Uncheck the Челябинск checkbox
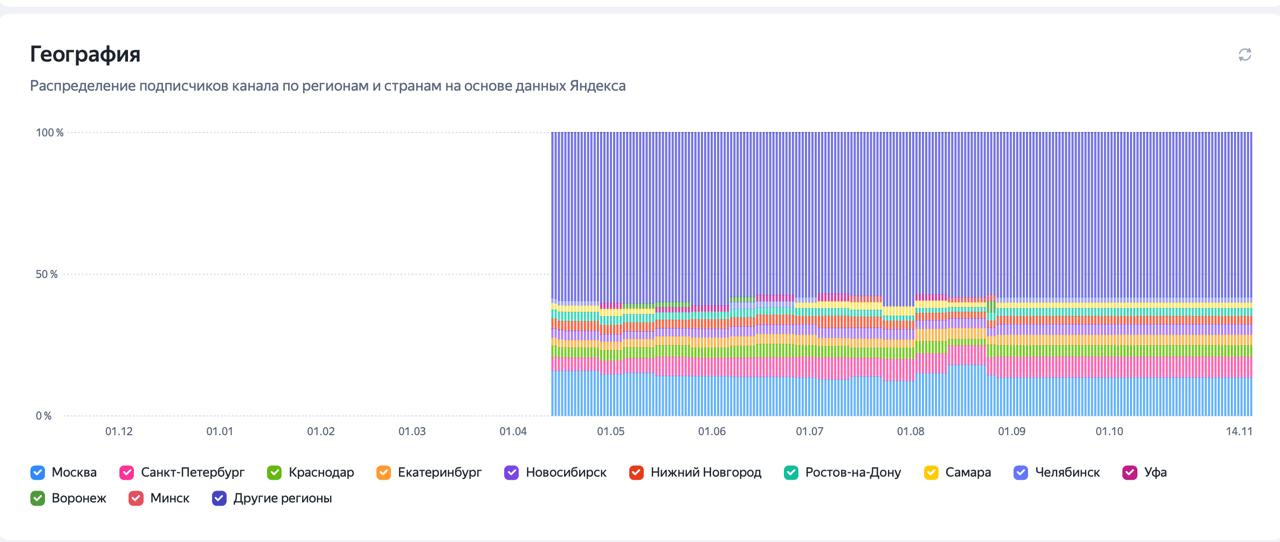The height and width of the screenshot is (542, 1280). tap(1021, 472)
